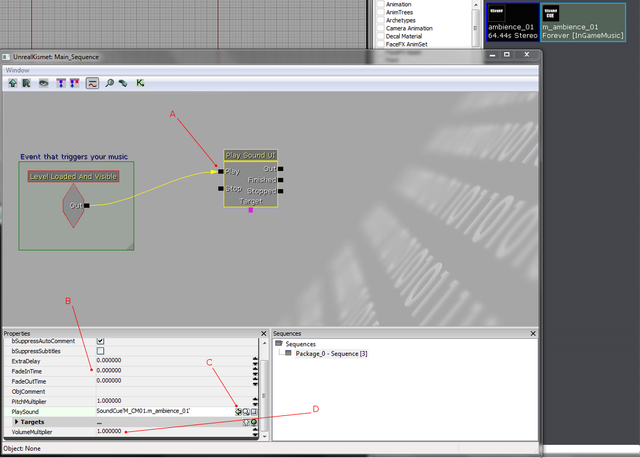This screenshot has height=458, width=640.
Task: Toggle the Archetypes filter checkbox in browser
Action: 380,20
